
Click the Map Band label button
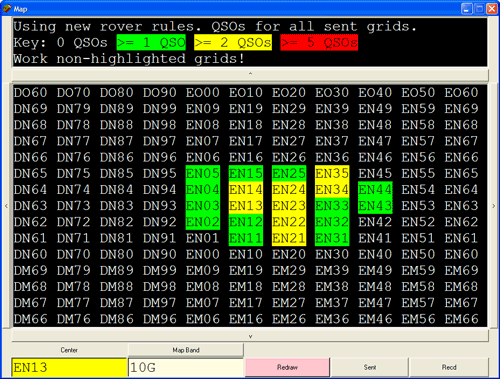pyautogui.click(x=186, y=350)
